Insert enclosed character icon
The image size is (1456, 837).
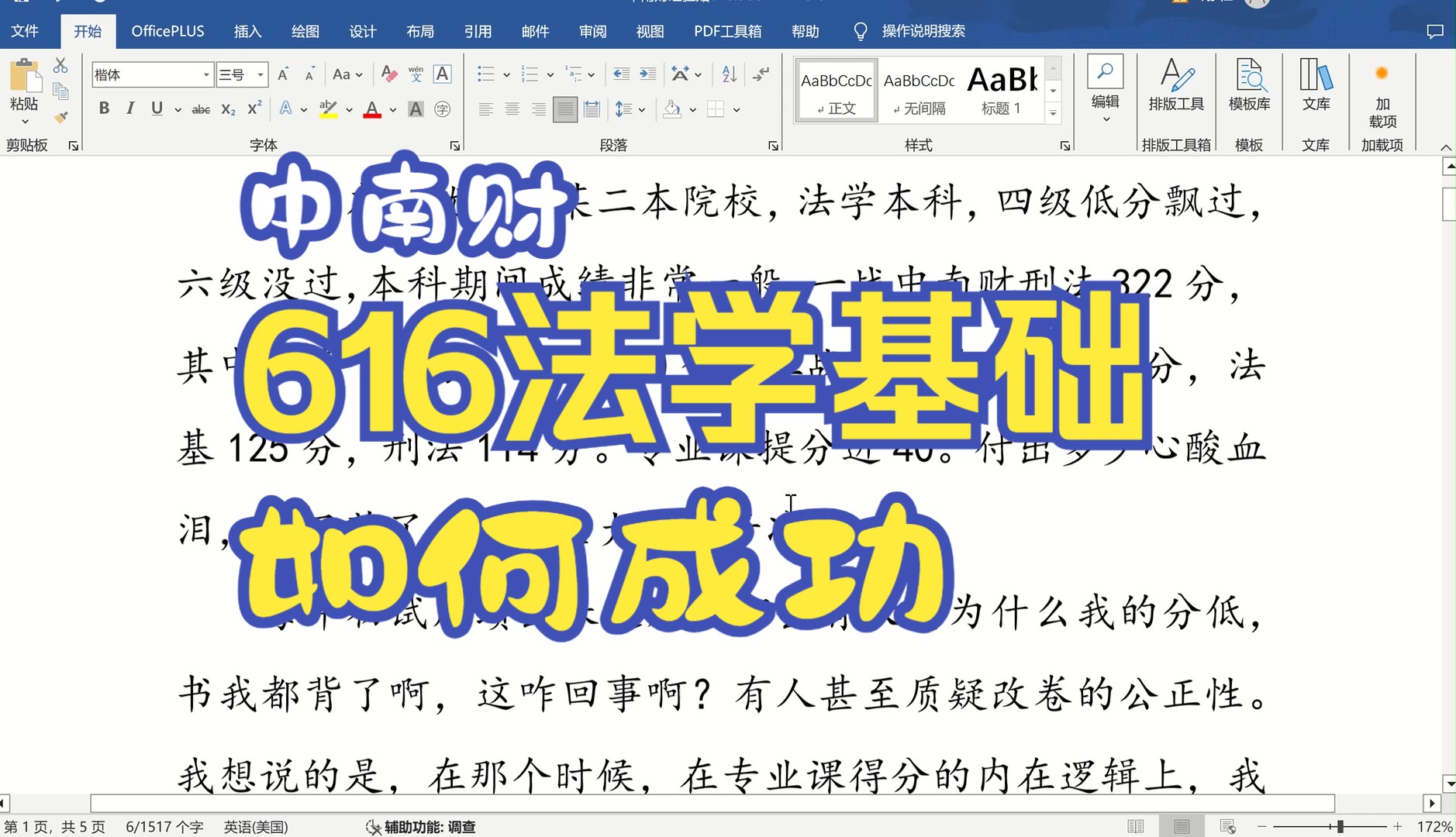click(x=442, y=109)
